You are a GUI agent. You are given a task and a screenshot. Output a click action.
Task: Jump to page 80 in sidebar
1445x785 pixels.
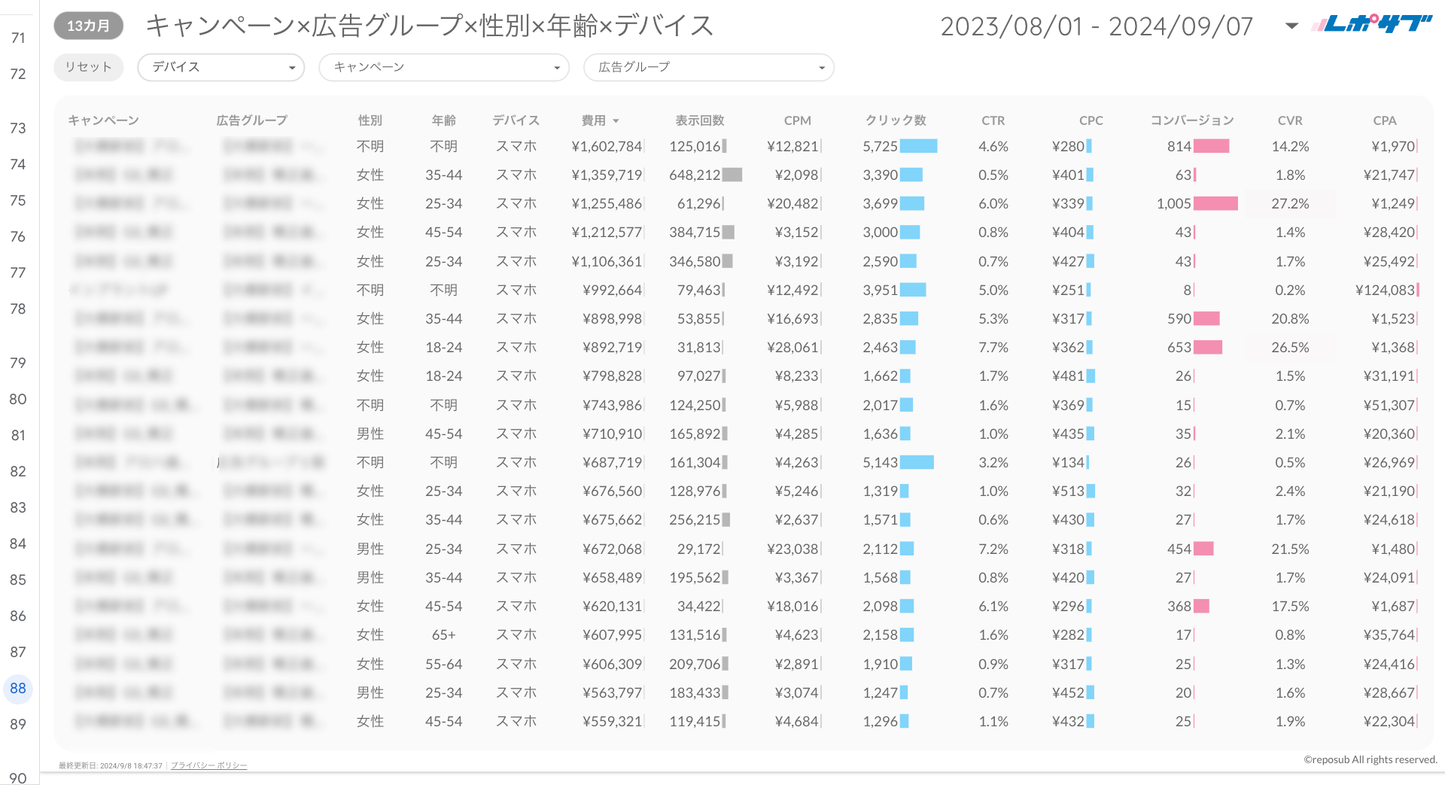point(18,399)
